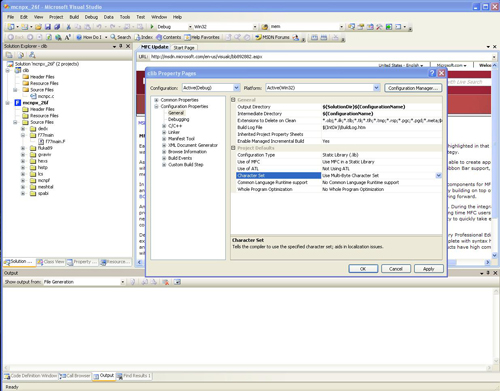Image resolution: width=500 pixels, height=391 pixels.
Task: Open the File menu
Action: point(11,17)
